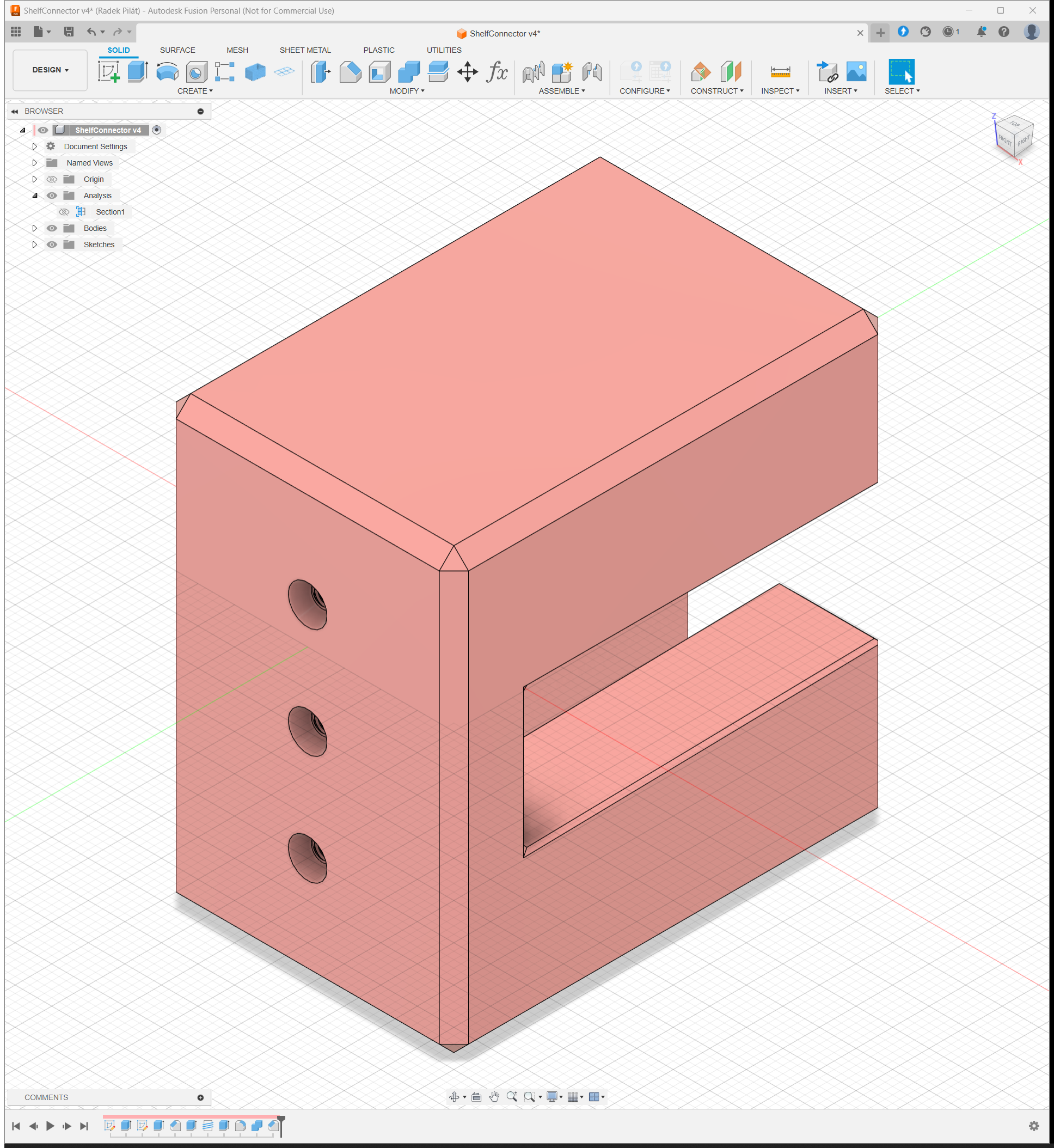The width and height of the screenshot is (1054, 1148).
Task: Open the Help question mark icon
Action: click(x=1004, y=32)
